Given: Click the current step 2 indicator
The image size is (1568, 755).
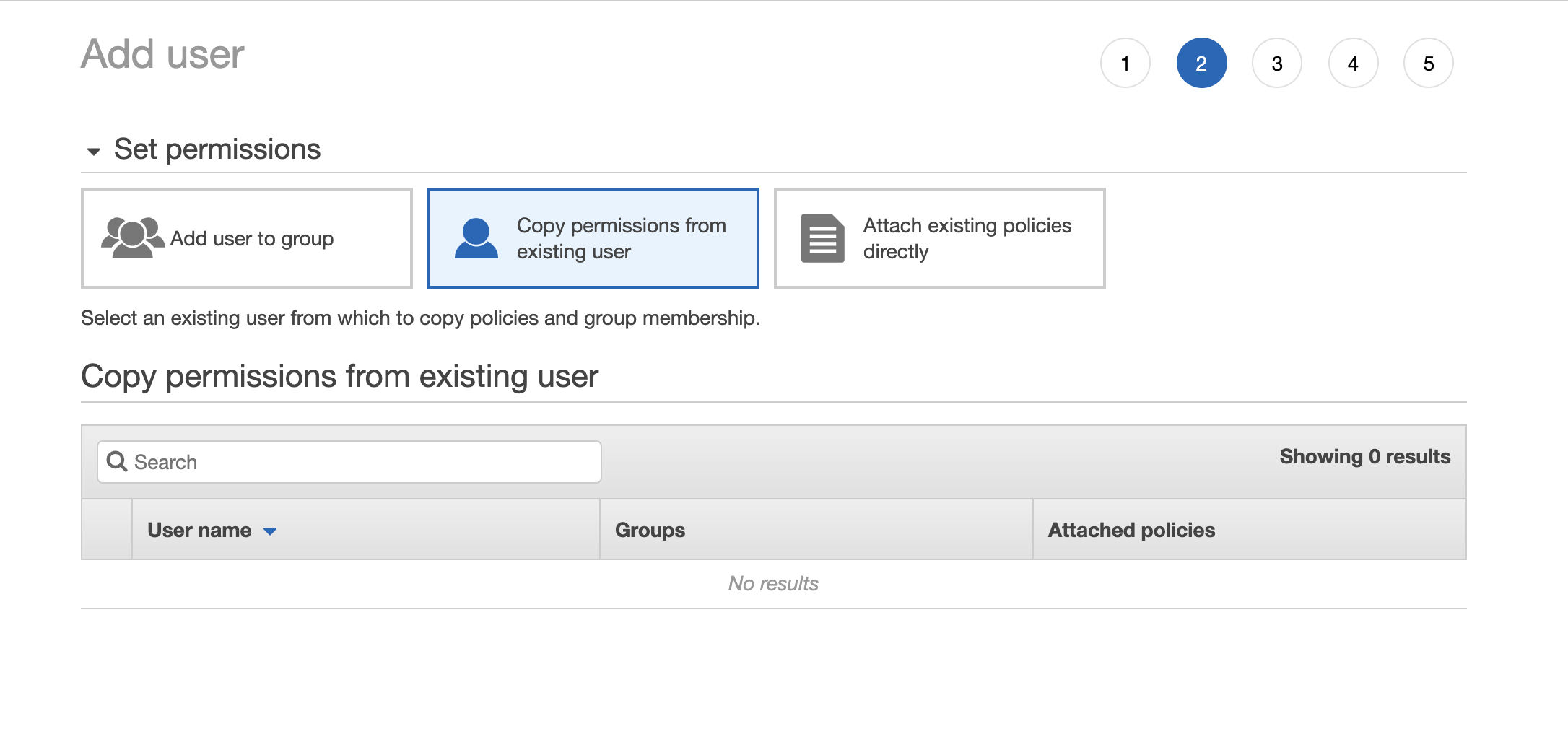Looking at the screenshot, I should coord(1201,64).
